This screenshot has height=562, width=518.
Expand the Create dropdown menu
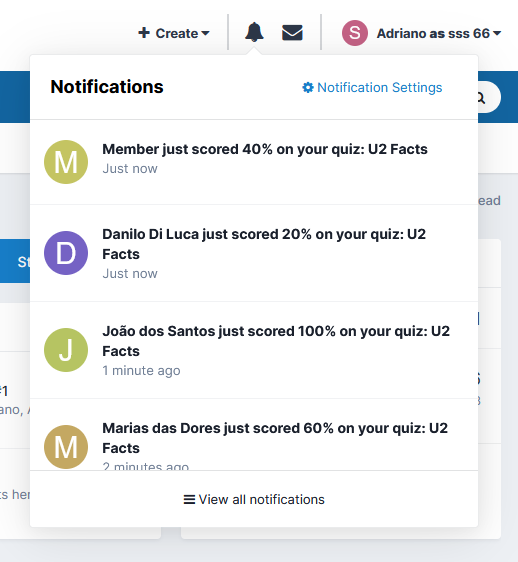[x=174, y=33]
